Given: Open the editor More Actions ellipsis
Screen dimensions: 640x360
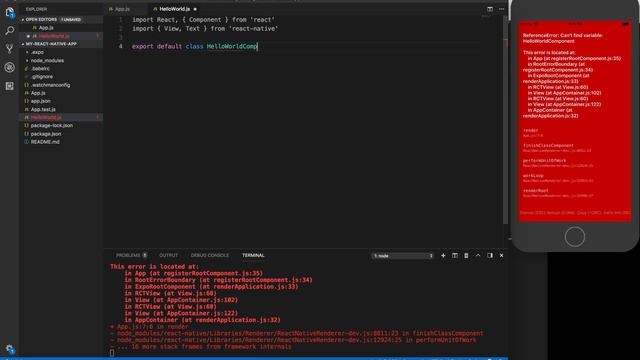Looking at the screenshot, I should coord(501,9).
